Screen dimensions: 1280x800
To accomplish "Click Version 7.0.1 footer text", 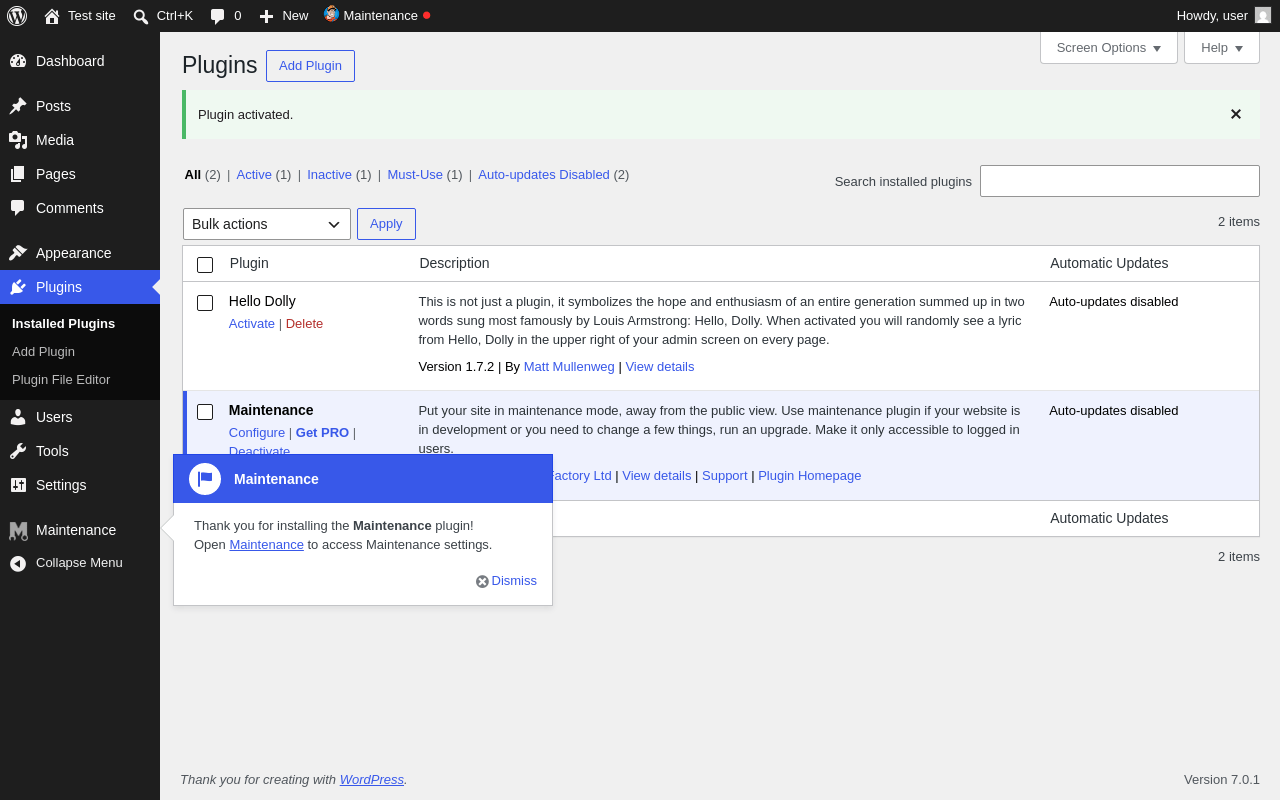I will [1222, 779].
